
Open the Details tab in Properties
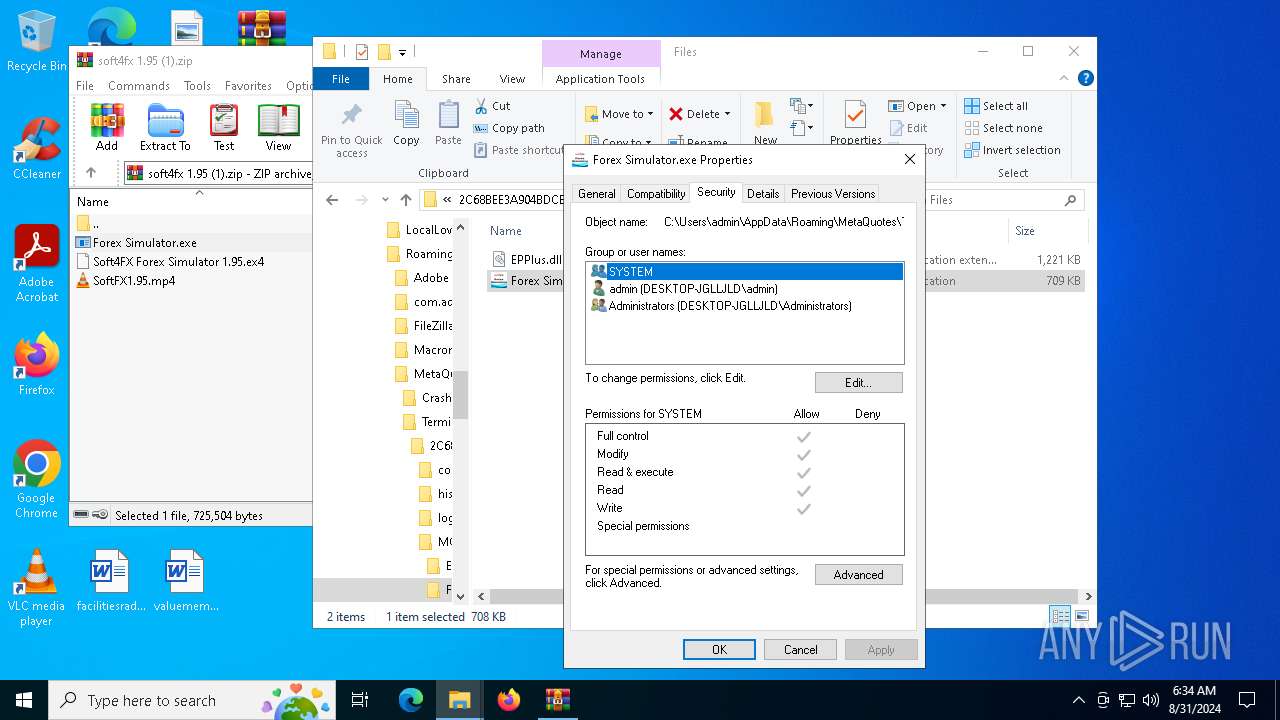[x=763, y=194]
